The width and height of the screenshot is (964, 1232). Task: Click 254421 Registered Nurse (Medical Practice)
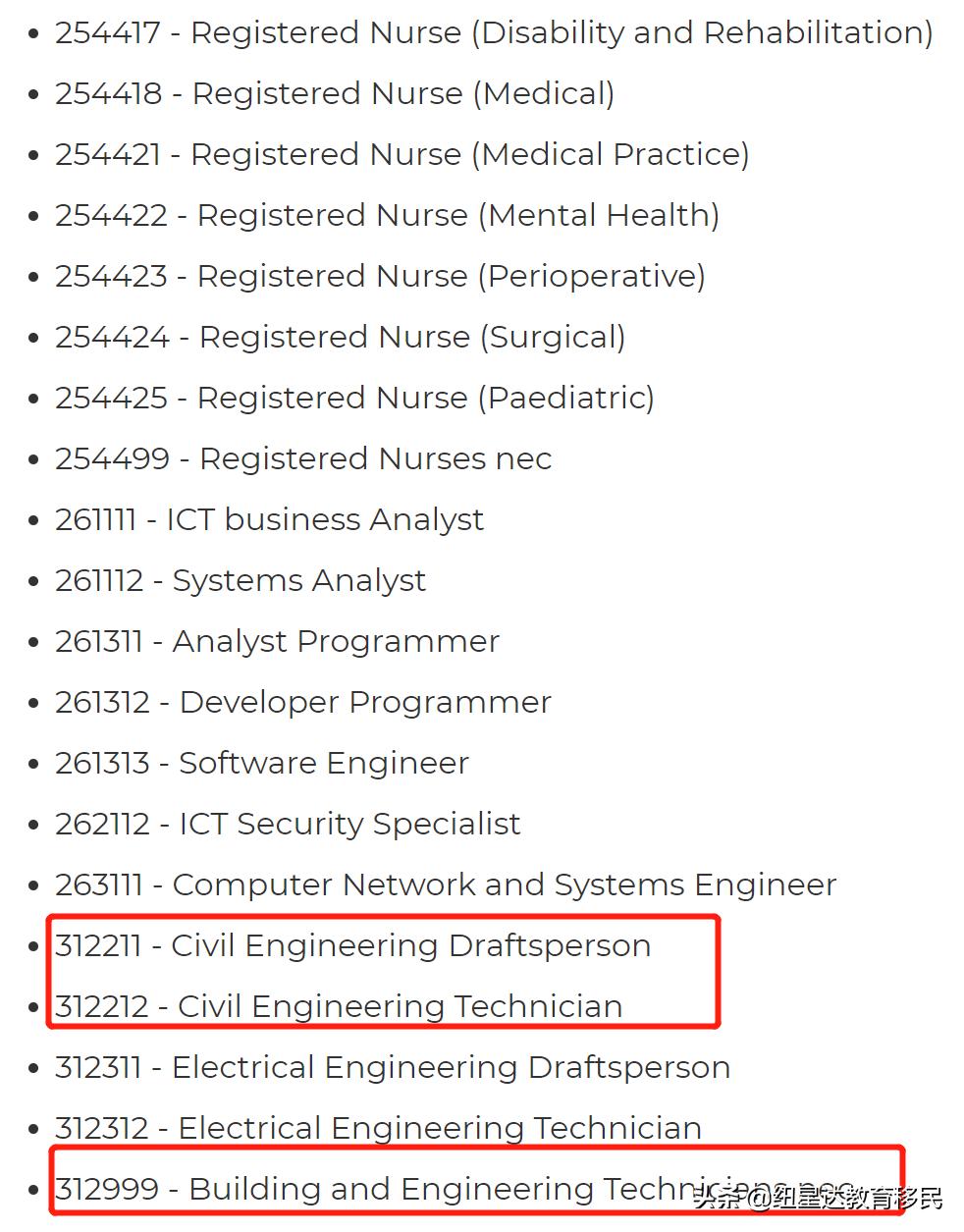(402, 154)
